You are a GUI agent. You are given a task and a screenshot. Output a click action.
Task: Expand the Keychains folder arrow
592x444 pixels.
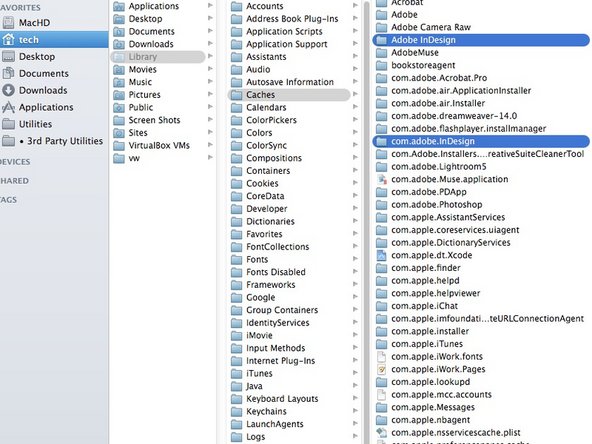point(355,411)
